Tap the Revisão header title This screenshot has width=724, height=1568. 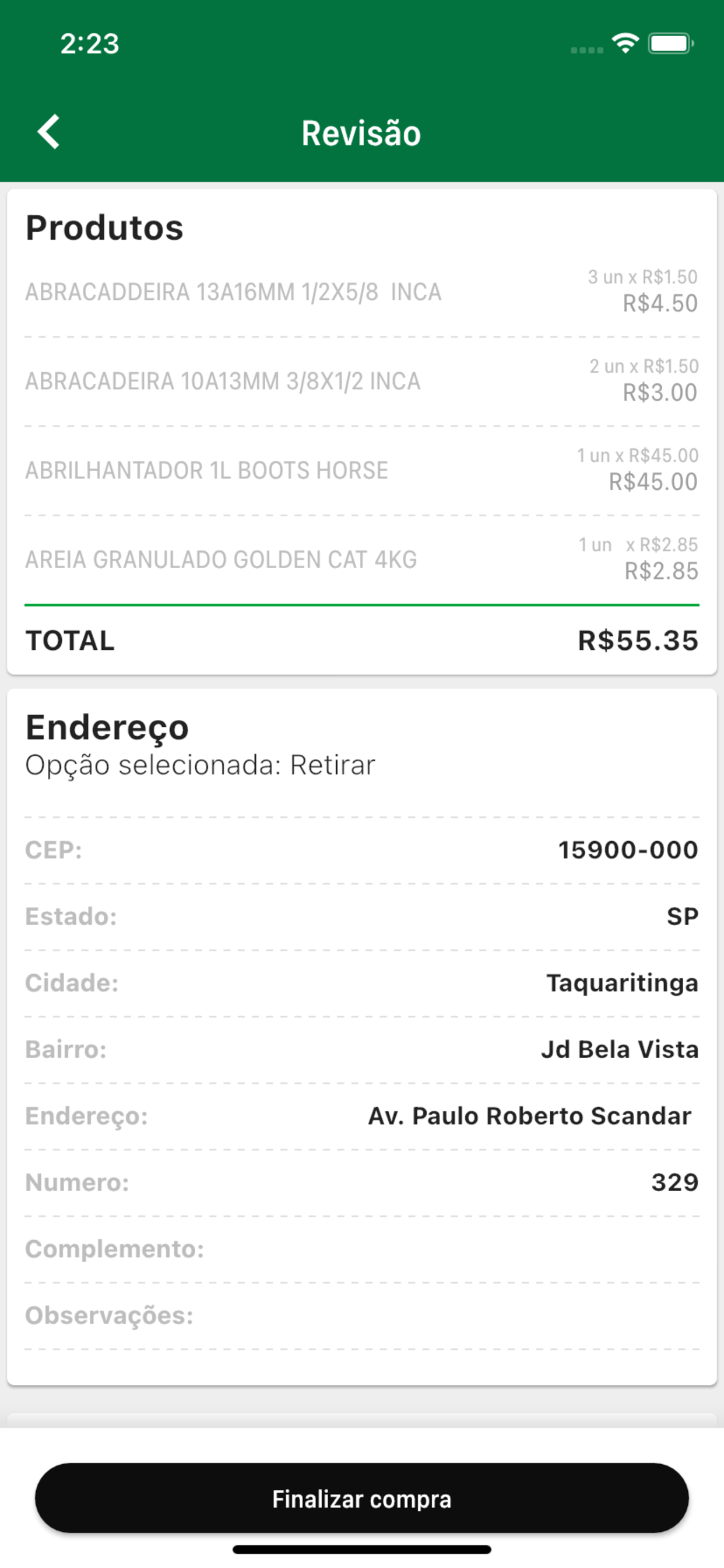361,134
